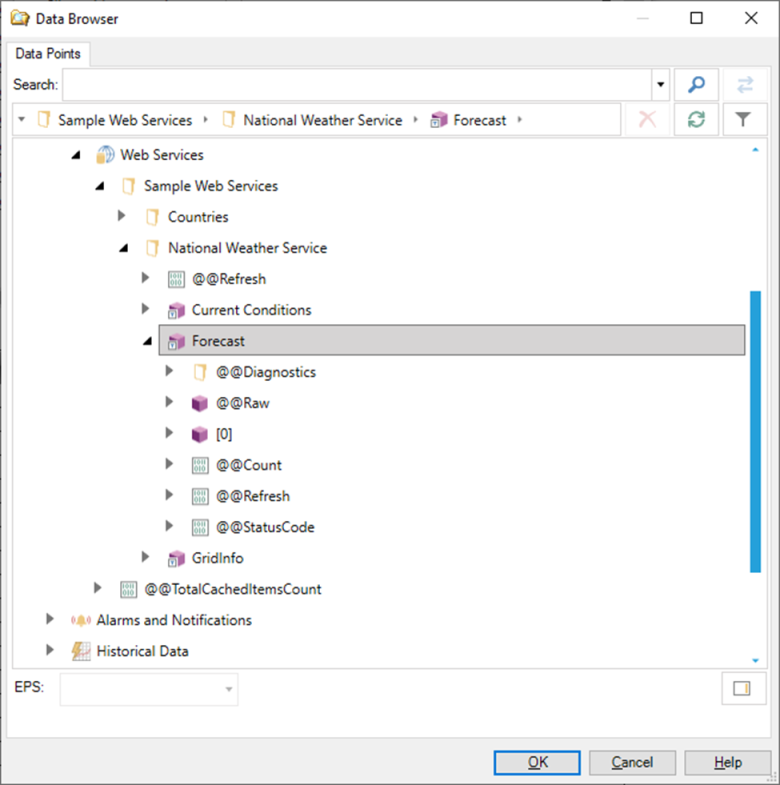This screenshot has height=785, width=780.
Task: Expand the GridInfo tree node
Action: click(147, 558)
